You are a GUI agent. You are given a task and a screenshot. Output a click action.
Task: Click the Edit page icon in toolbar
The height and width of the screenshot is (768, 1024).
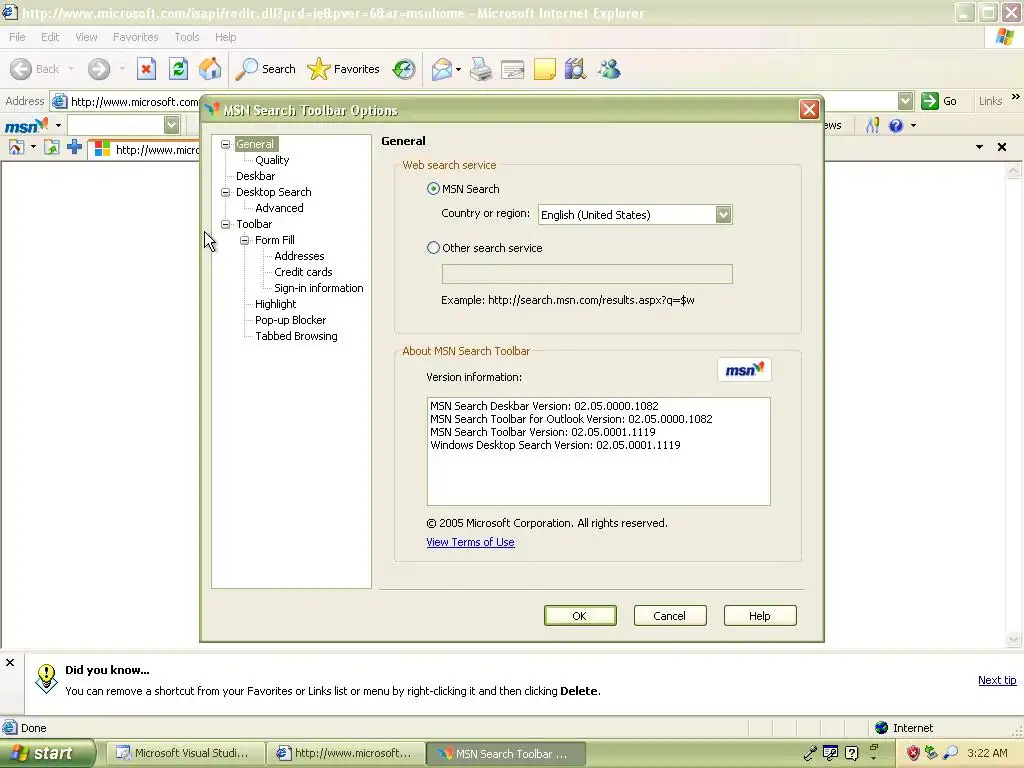click(x=513, y=69)
